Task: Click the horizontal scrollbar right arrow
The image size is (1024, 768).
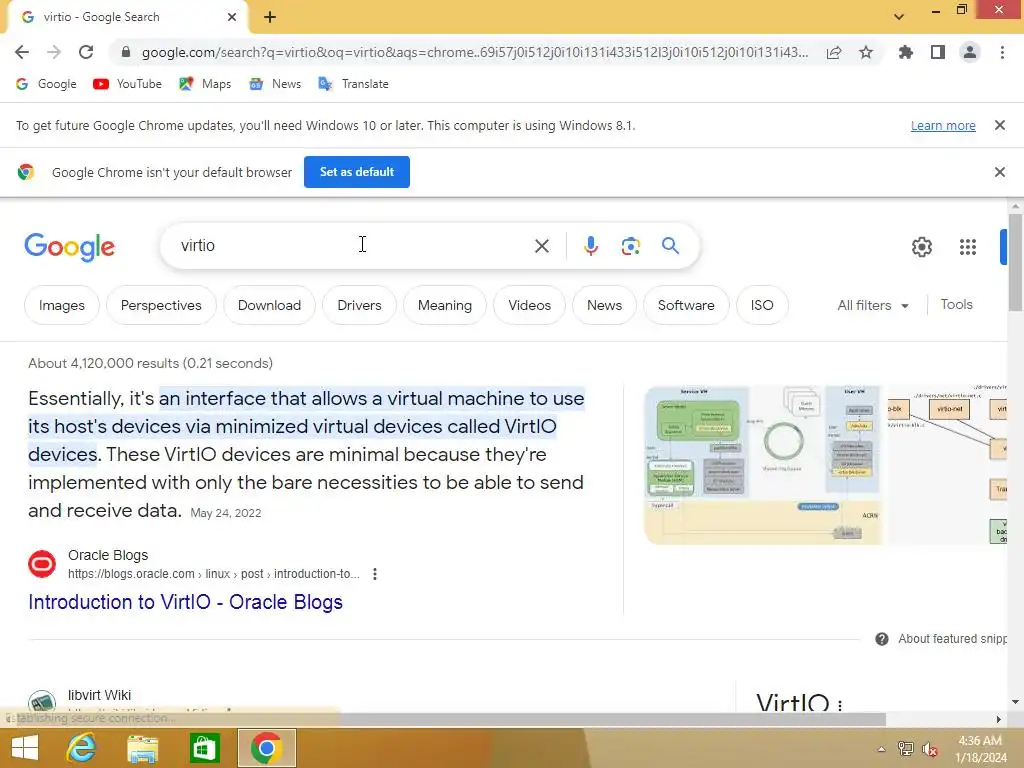Action: coord(999,719)
